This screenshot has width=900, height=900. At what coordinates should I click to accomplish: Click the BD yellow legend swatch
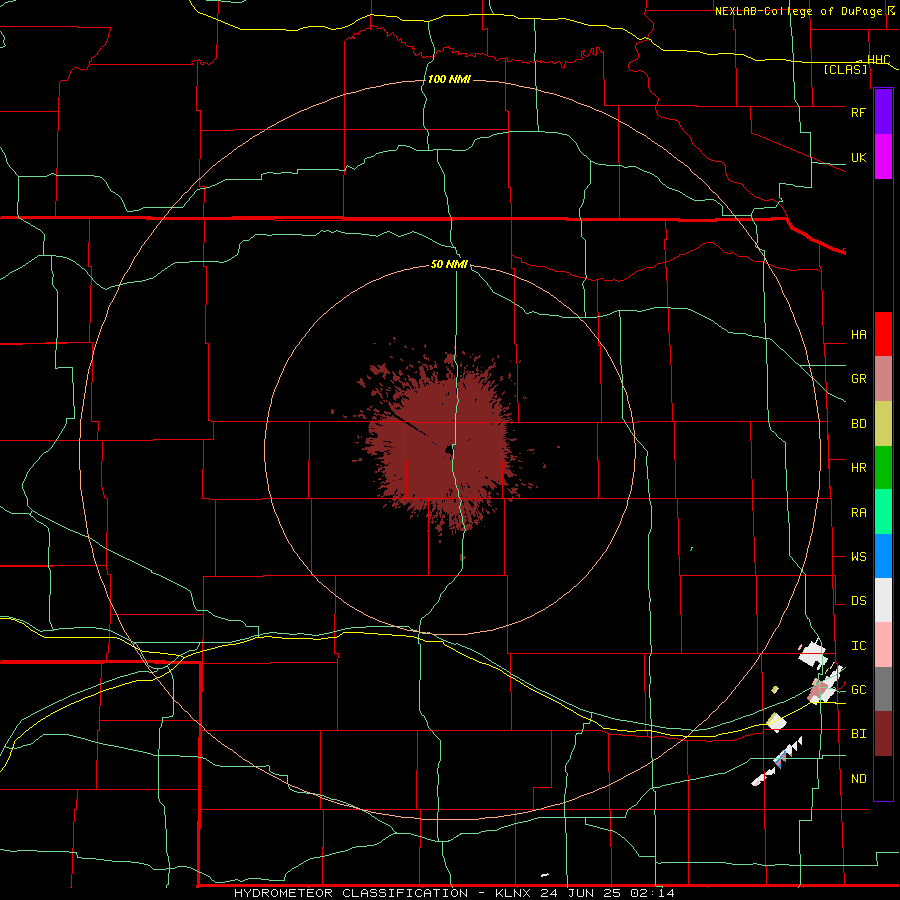(x=883, y=424)
